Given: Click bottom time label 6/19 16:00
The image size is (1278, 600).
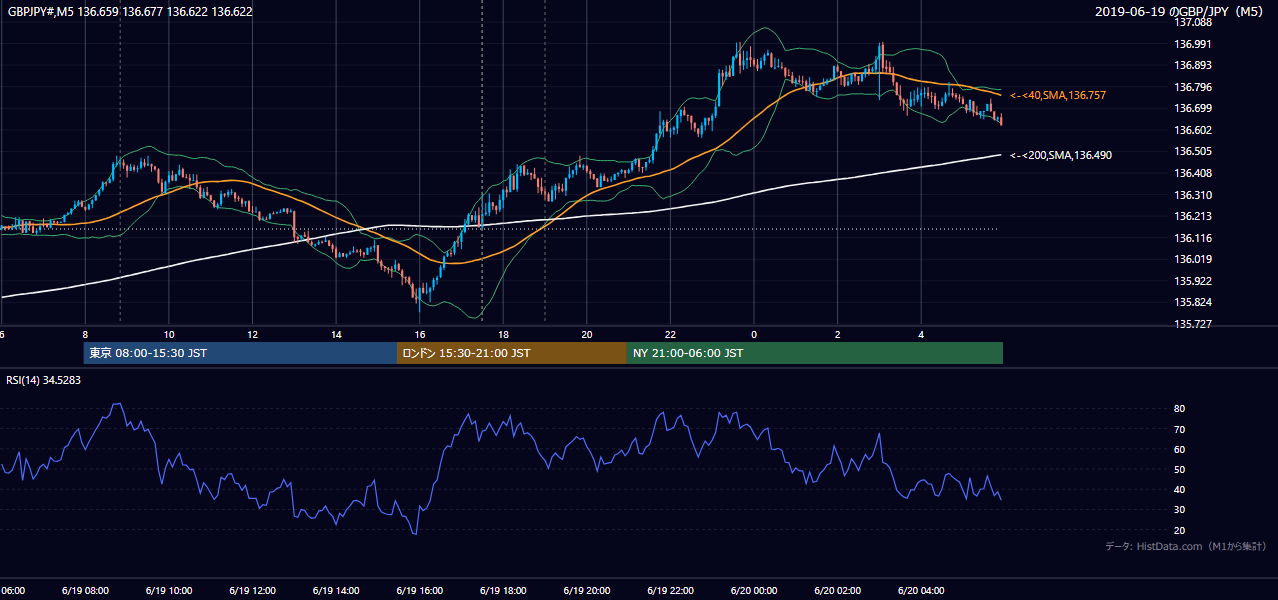Looking at the screenshot, I should pyautogui.click(x=419, y=591).
